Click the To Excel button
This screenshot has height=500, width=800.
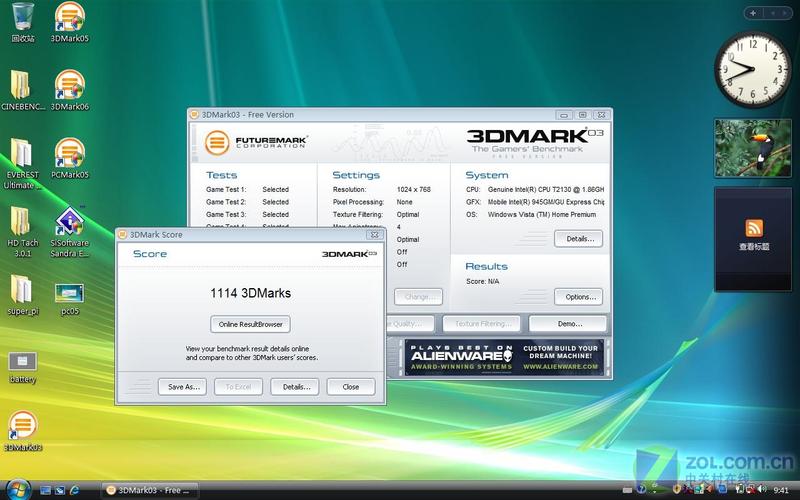click(238, 387)
